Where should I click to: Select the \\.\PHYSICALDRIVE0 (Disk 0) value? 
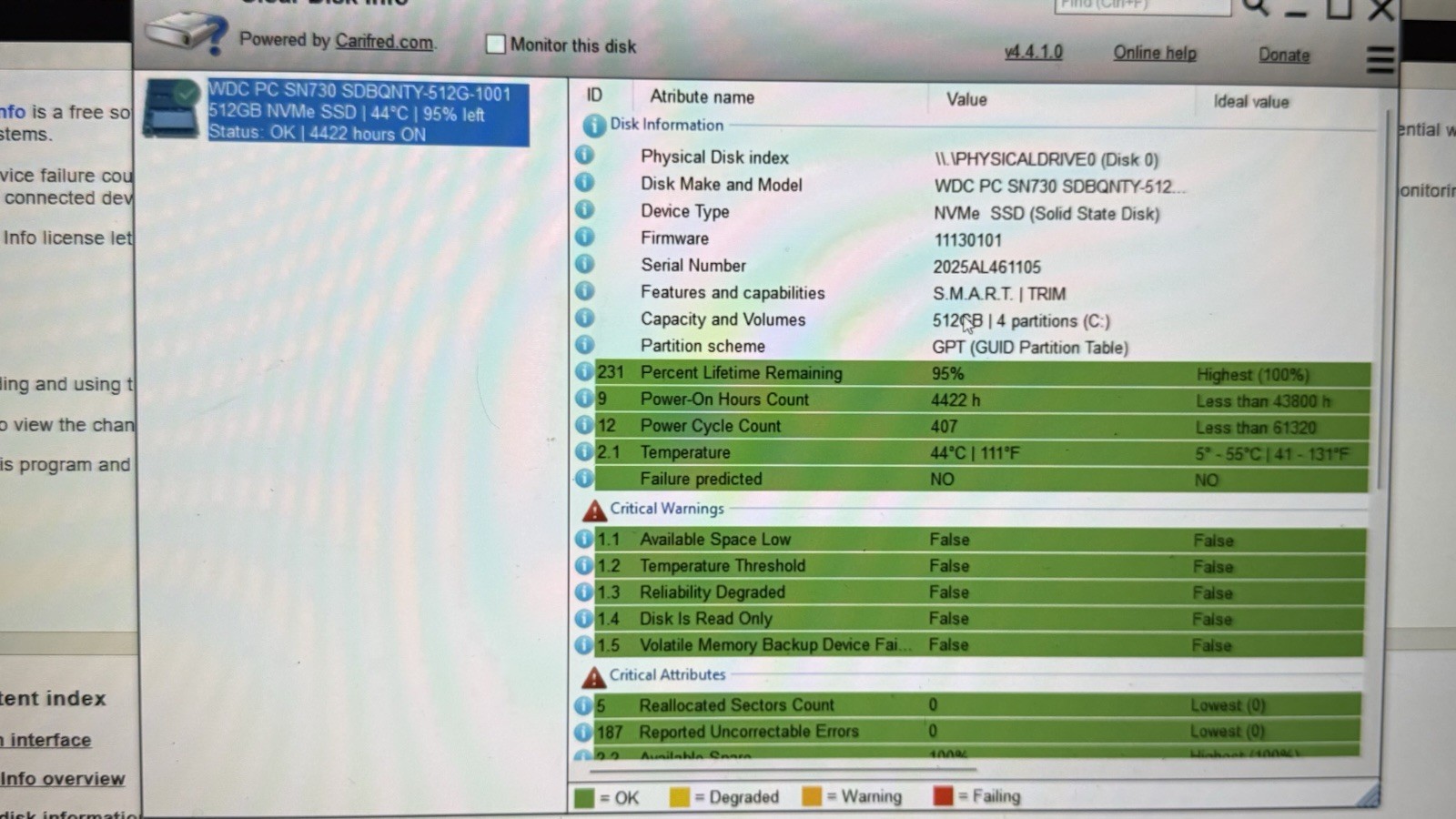coord(1046,159)
